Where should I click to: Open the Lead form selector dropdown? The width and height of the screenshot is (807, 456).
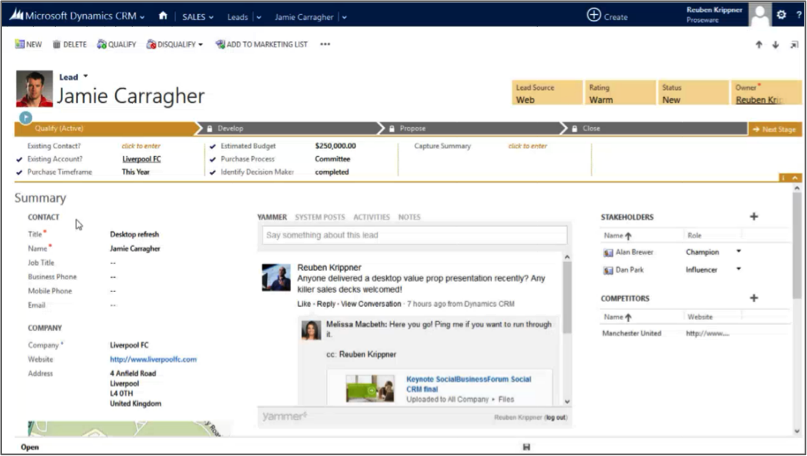coord(85,76)
